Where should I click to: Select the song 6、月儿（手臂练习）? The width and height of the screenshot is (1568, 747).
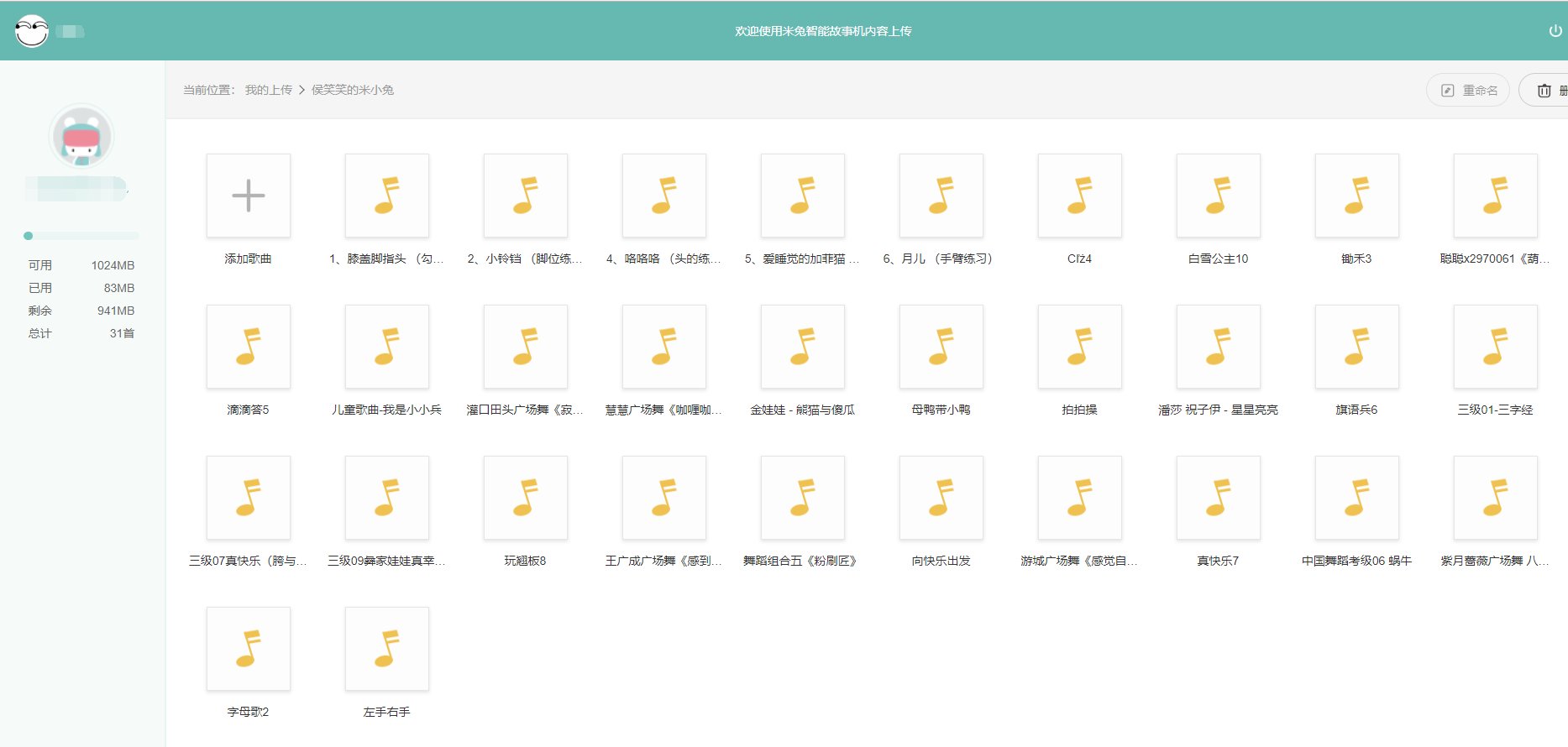point(941,196)
